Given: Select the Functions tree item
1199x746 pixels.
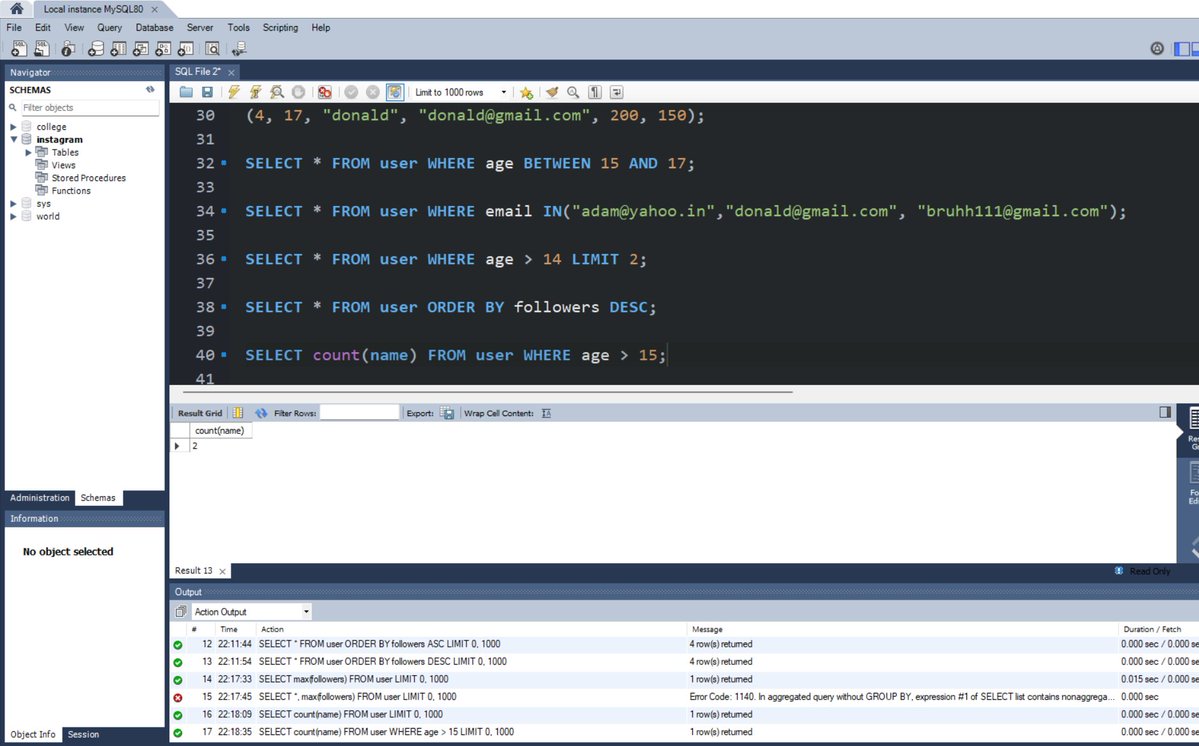Looking at the screenshot, I should [x=71, y=191].
